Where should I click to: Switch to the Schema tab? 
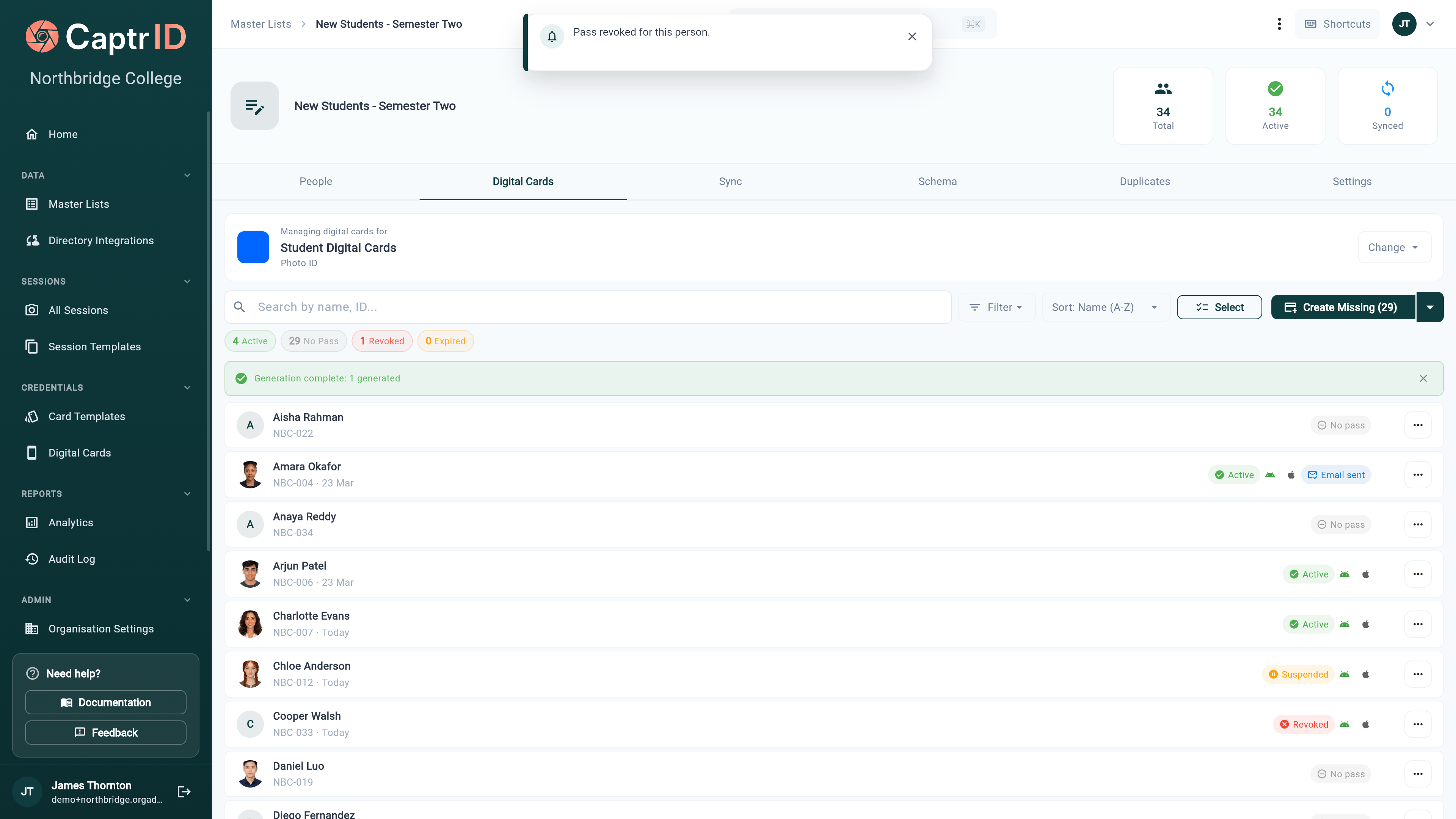pyautogui.click(x=937, y=182)
